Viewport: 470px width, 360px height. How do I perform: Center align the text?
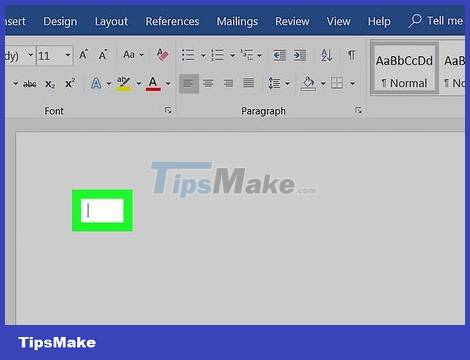208,83
